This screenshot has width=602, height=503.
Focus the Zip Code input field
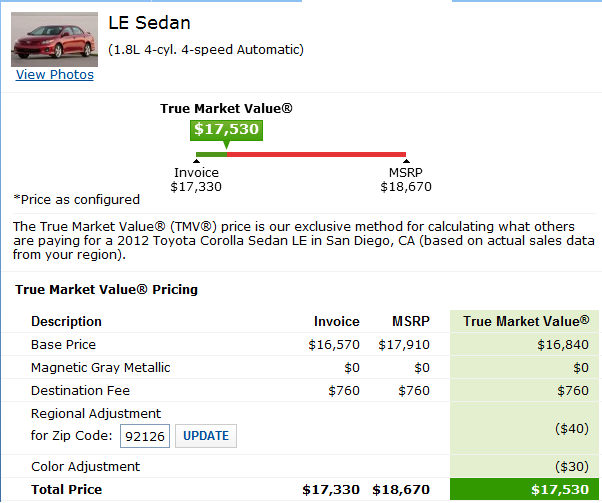click(x=145, y=436)
